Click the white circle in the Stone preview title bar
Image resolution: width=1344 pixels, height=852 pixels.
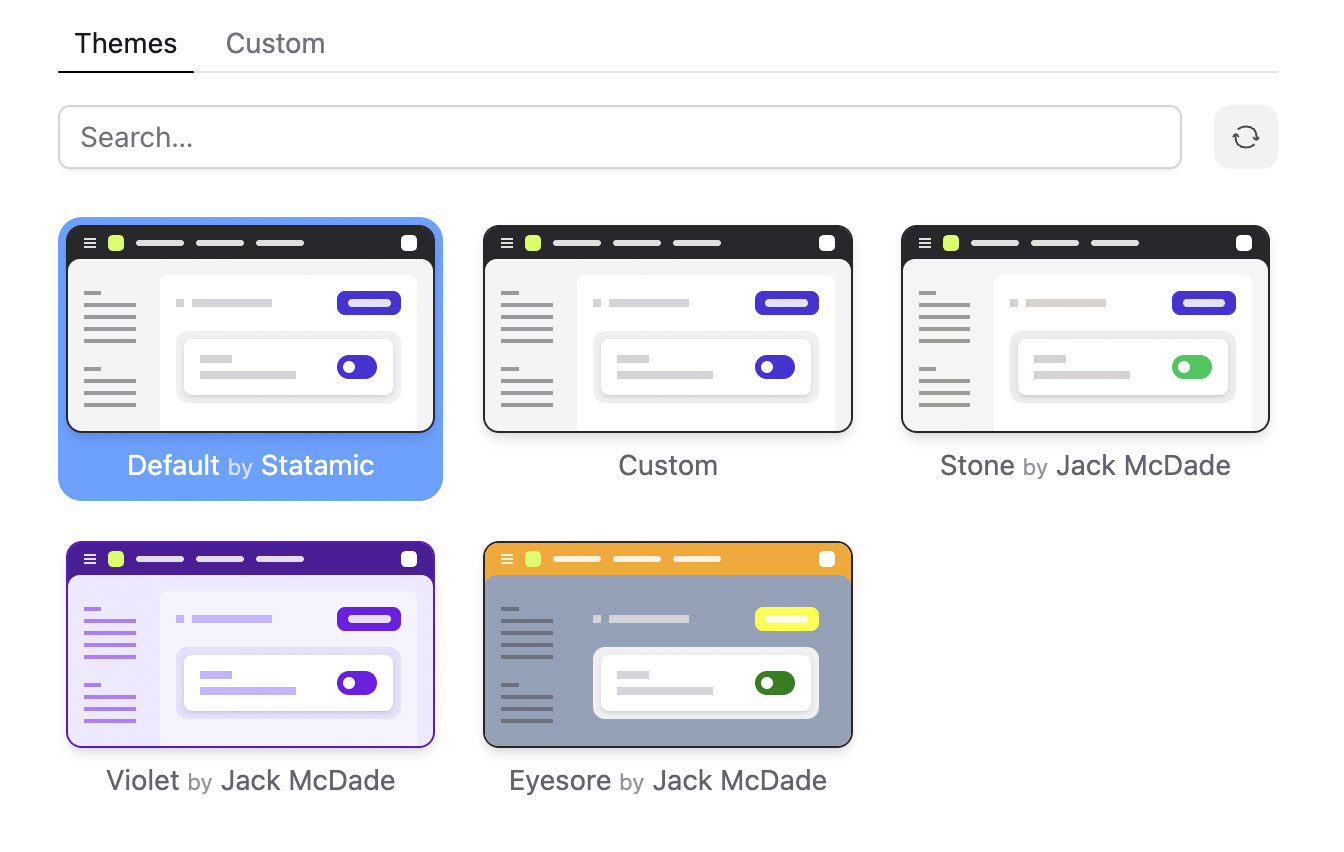pyautogui.click(x=1244, y=242)
